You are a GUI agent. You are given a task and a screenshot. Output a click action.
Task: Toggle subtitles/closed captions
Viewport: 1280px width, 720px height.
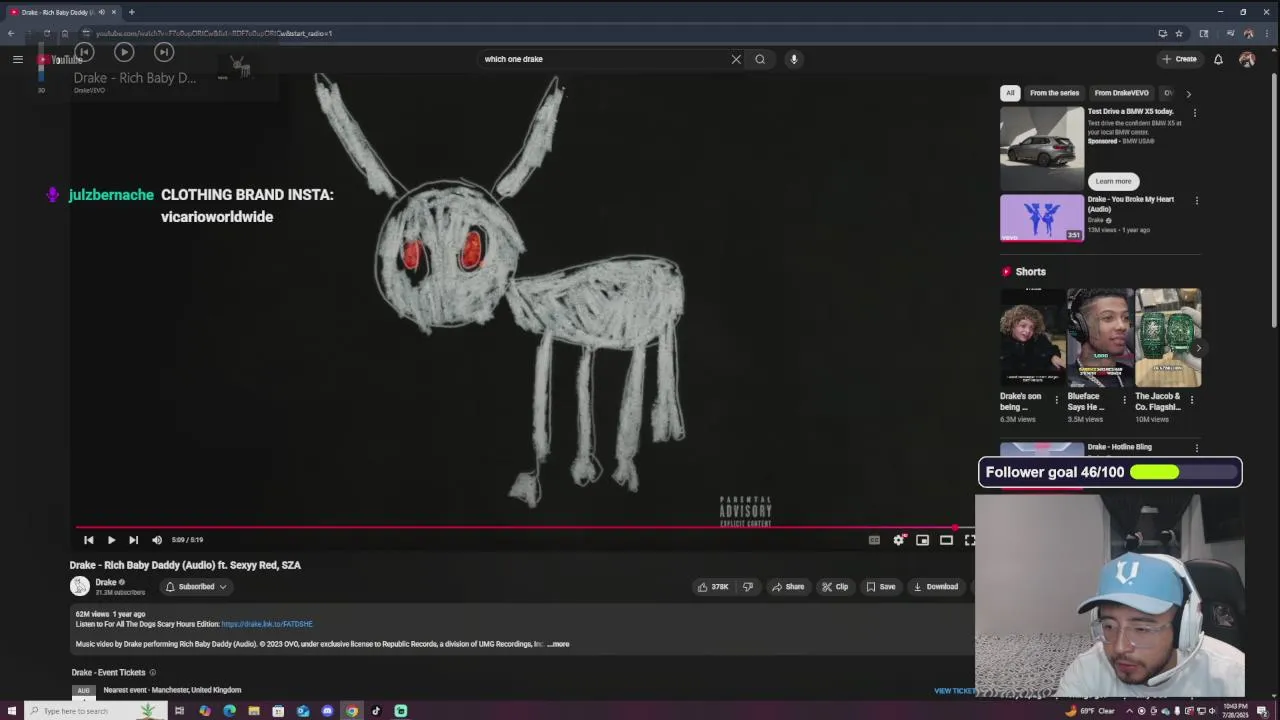coord(874,540)
